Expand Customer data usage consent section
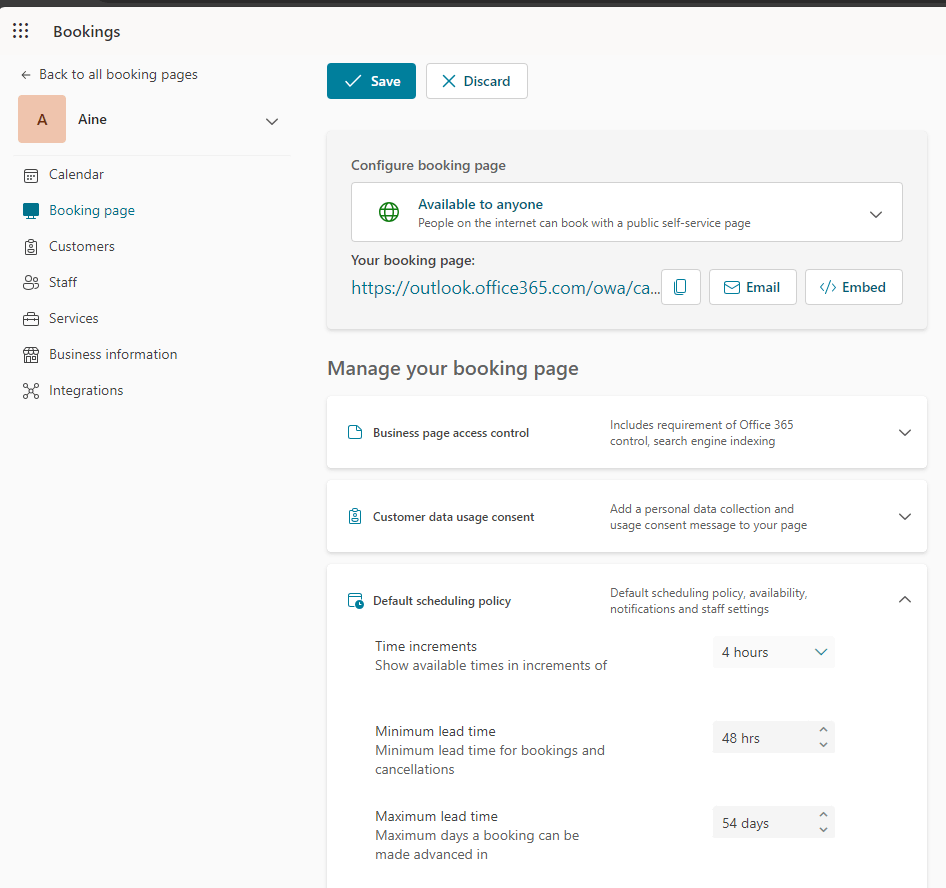 (904, 516)
